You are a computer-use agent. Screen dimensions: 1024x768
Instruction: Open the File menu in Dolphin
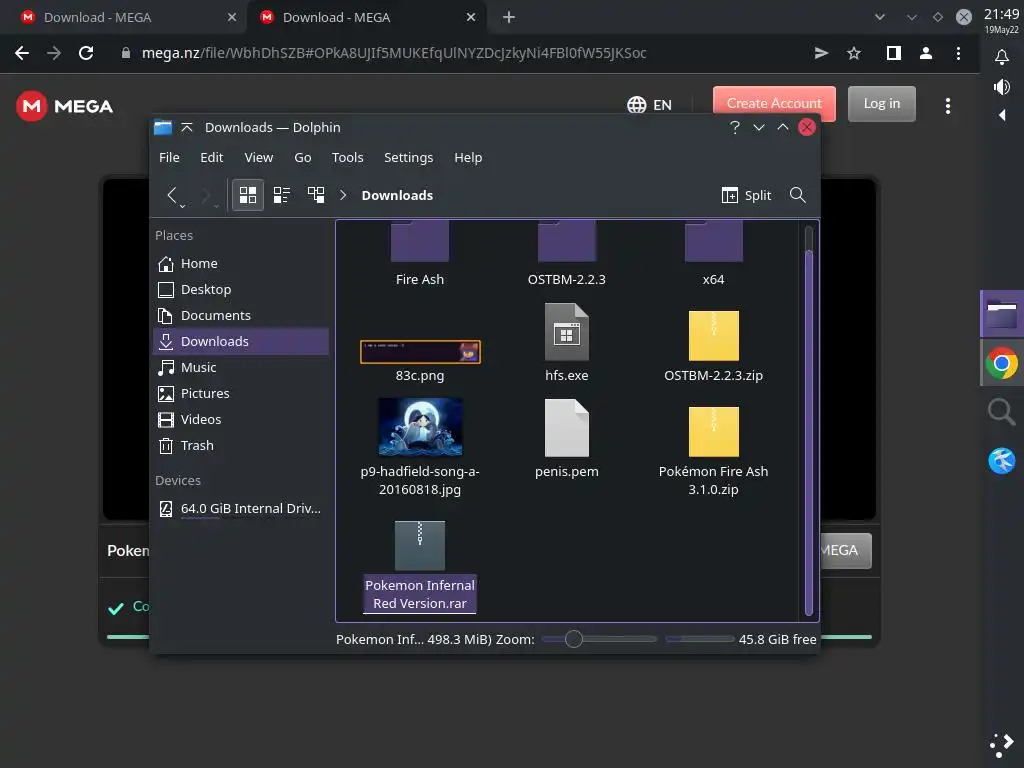tap(169, 157)
